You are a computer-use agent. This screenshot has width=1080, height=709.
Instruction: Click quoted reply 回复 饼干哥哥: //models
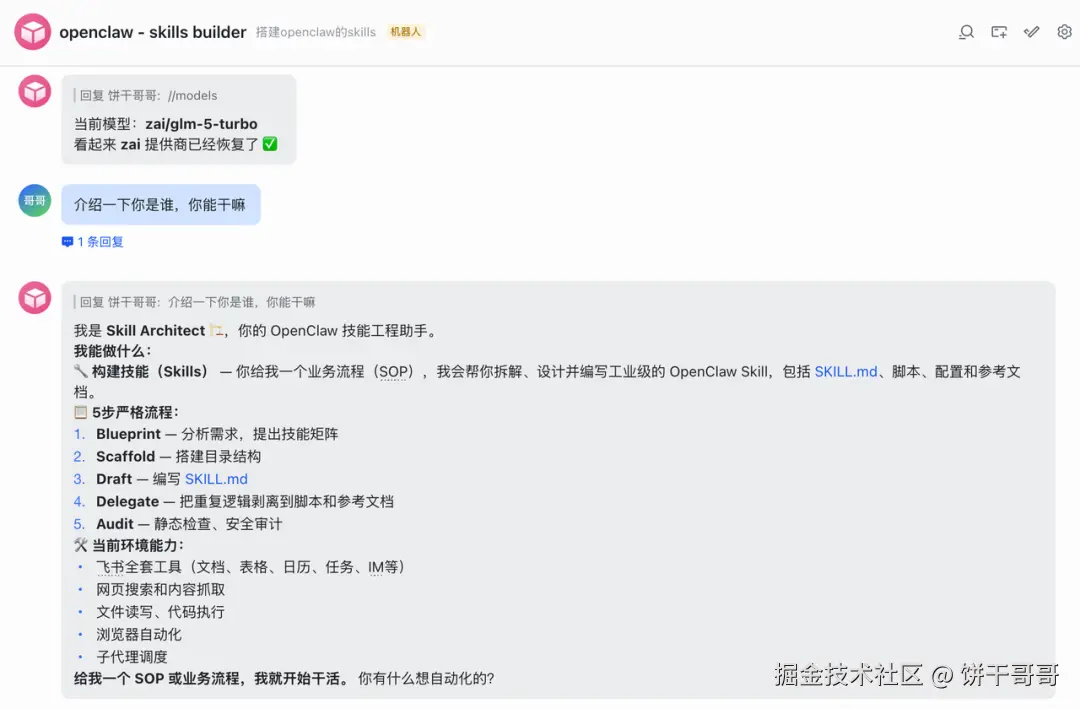tap(148, 96)
